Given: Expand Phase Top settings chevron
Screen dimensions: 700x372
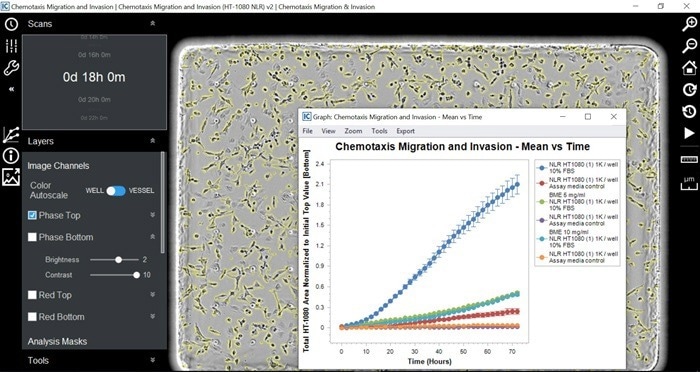Looking at the screenshot, I should [153, 215].
